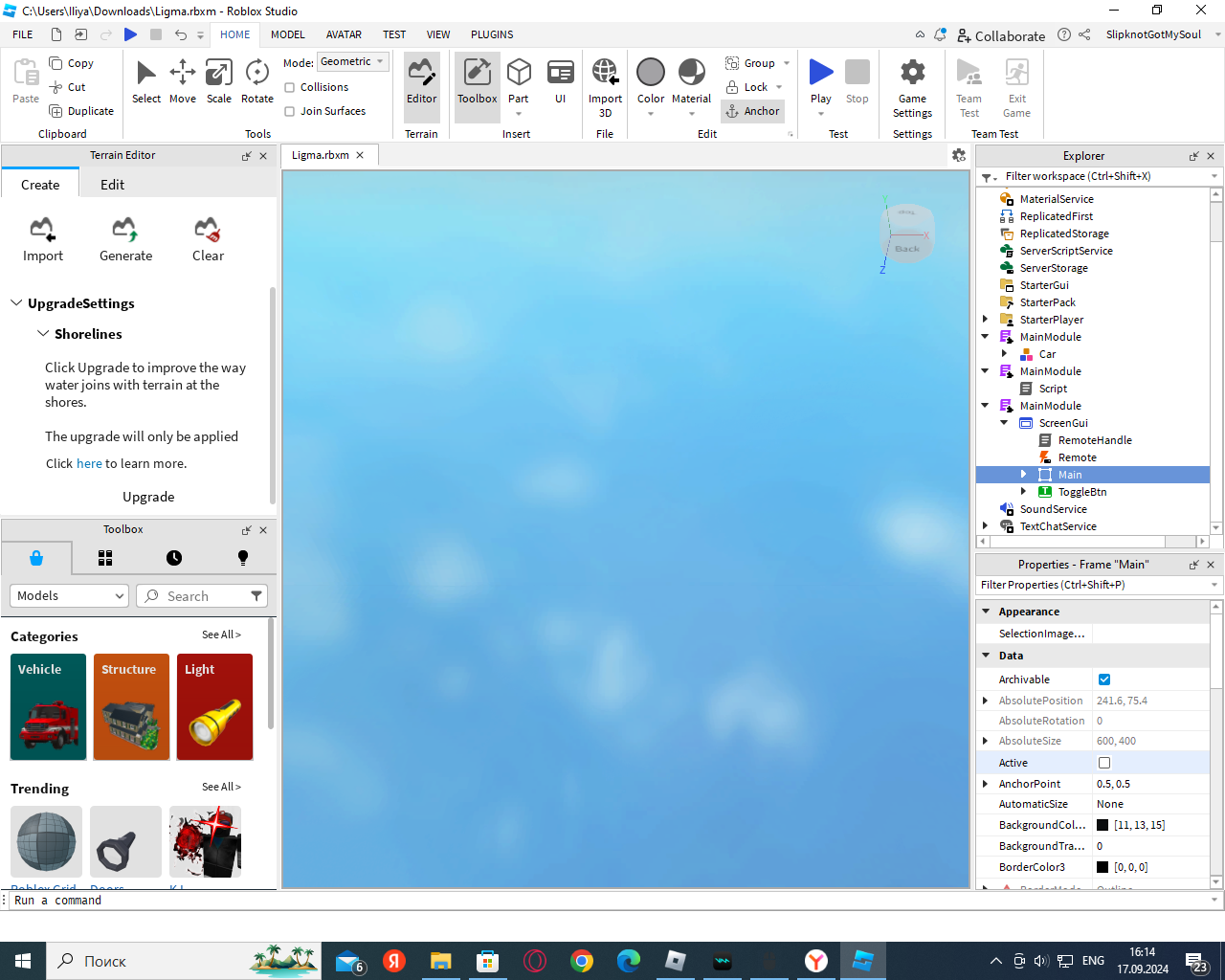This screenshot has height=980, width=1225.
Task: Click the Anchor tool
Action: click(x=752, y=111)
